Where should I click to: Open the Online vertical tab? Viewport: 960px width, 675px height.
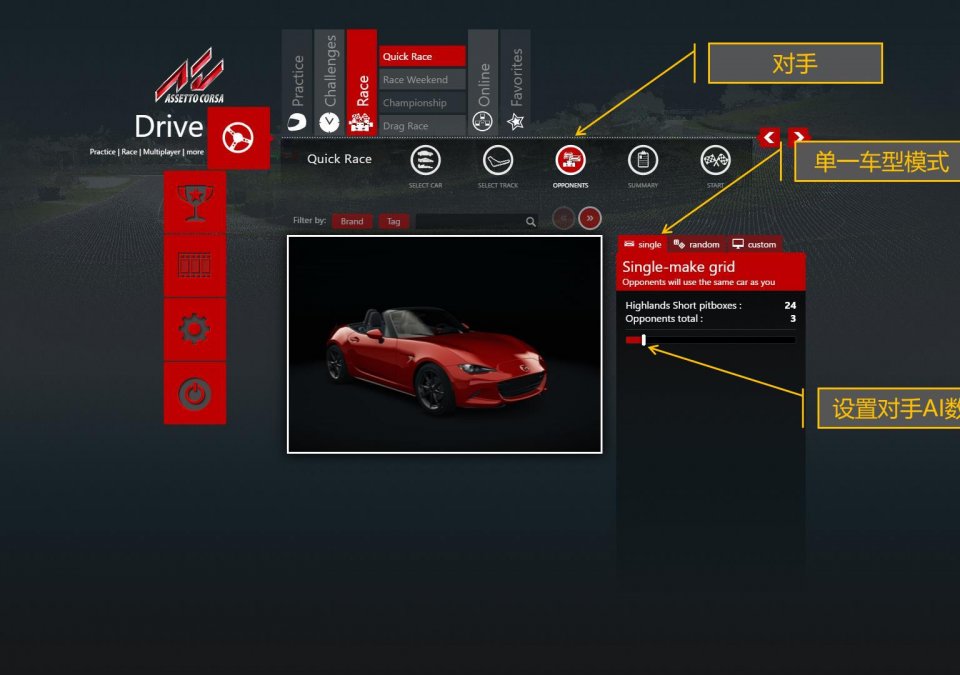tap(483, 81)
